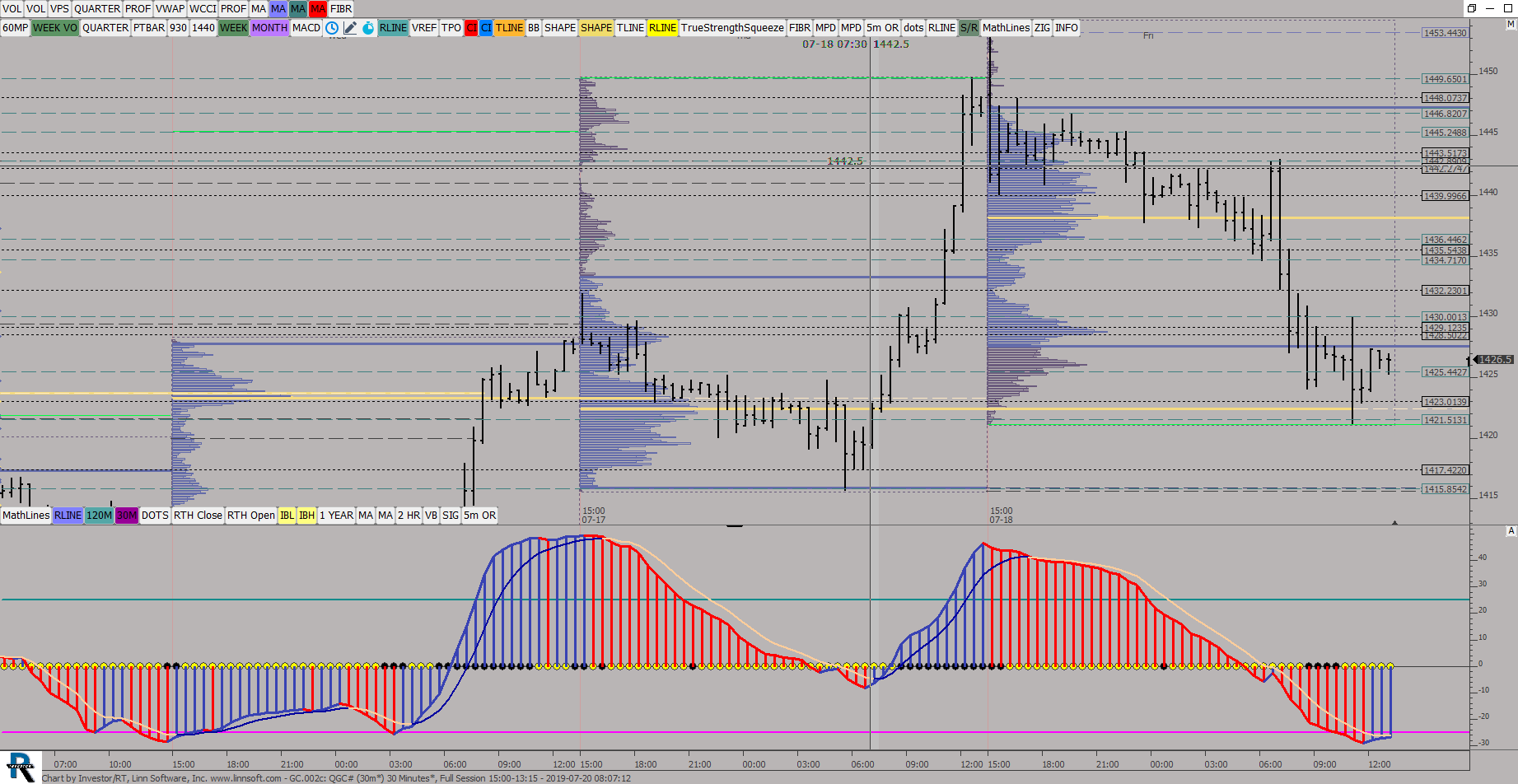Toggle the tan-colored SHAPE button
The height and width of the screenshot is (784, 1518).
click(x=596, y=28)
